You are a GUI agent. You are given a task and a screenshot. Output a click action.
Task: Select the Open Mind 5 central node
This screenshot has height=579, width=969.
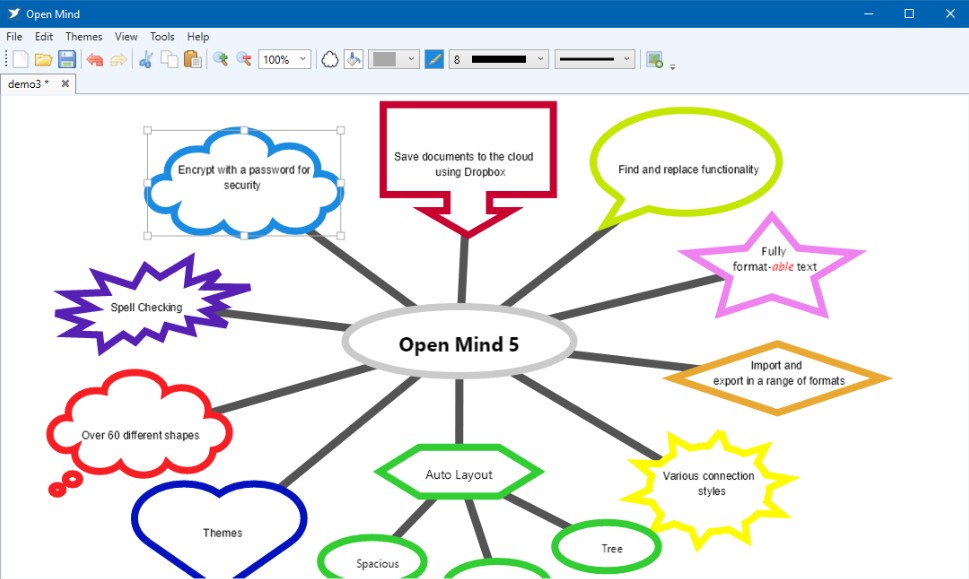pos(460,343)
